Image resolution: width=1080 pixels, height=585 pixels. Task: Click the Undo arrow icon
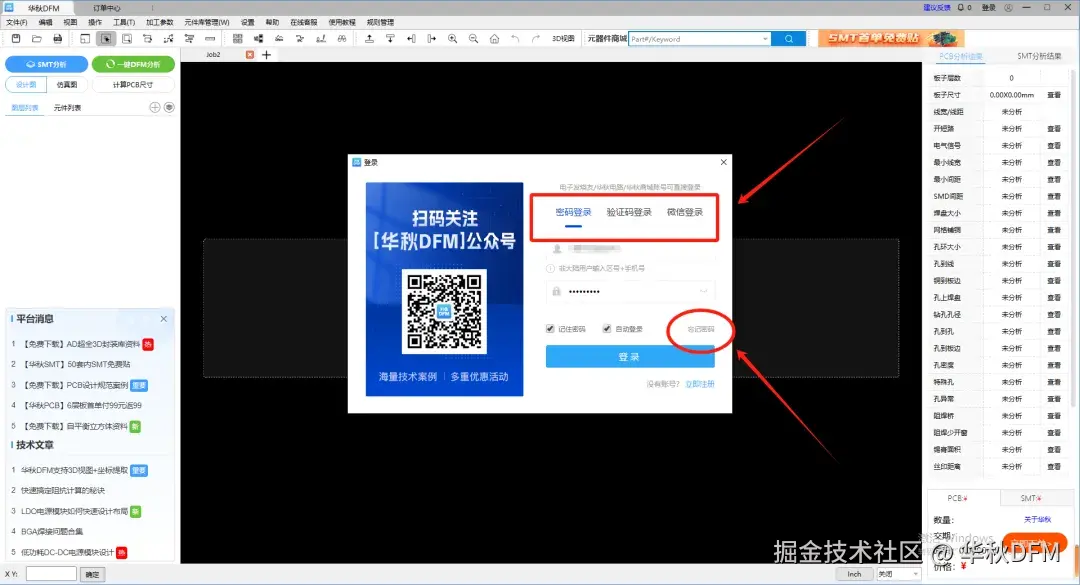pyautogui.click(x=515, y=38)
